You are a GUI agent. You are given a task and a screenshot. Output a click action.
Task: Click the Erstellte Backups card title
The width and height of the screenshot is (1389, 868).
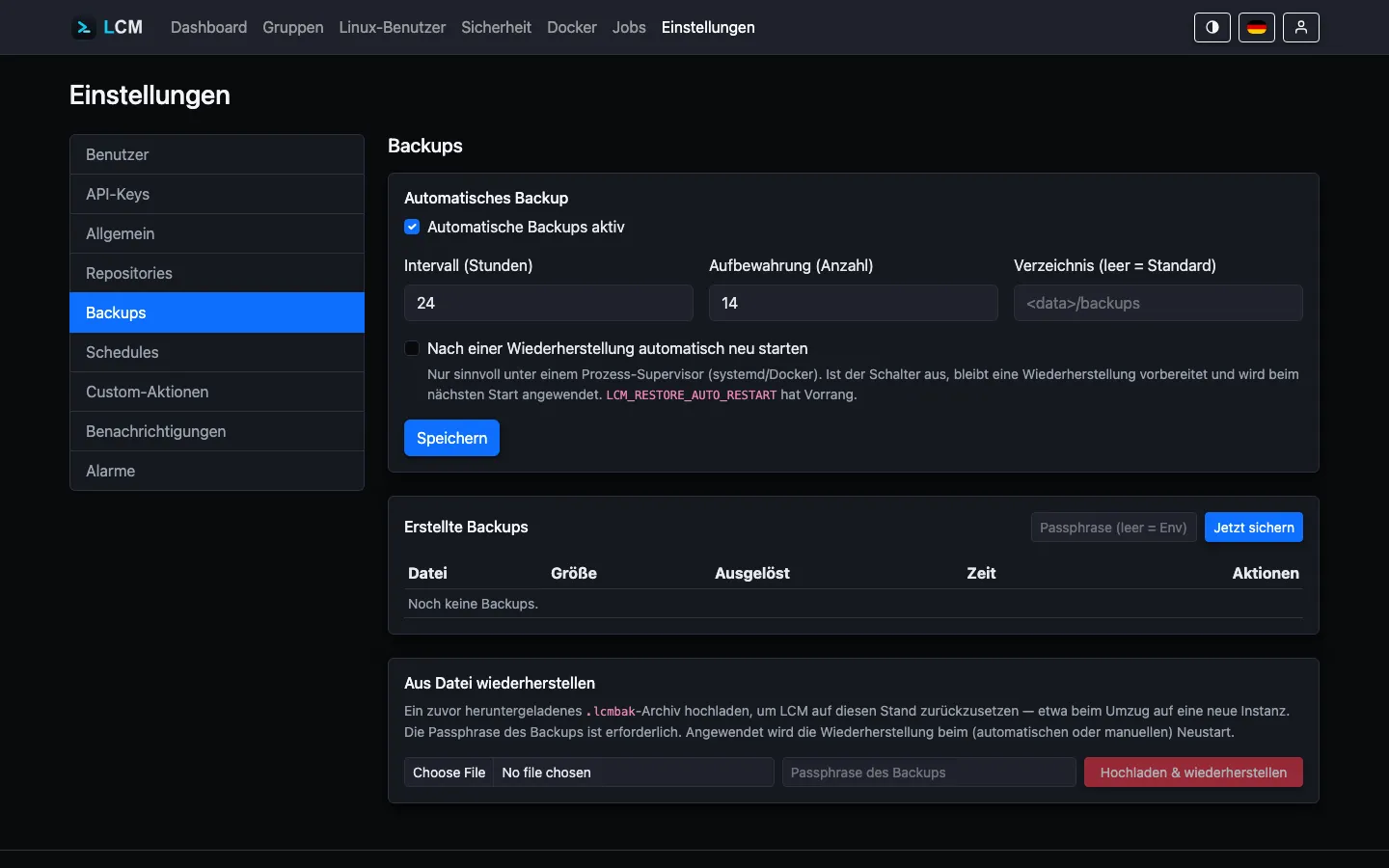(466, 527)
